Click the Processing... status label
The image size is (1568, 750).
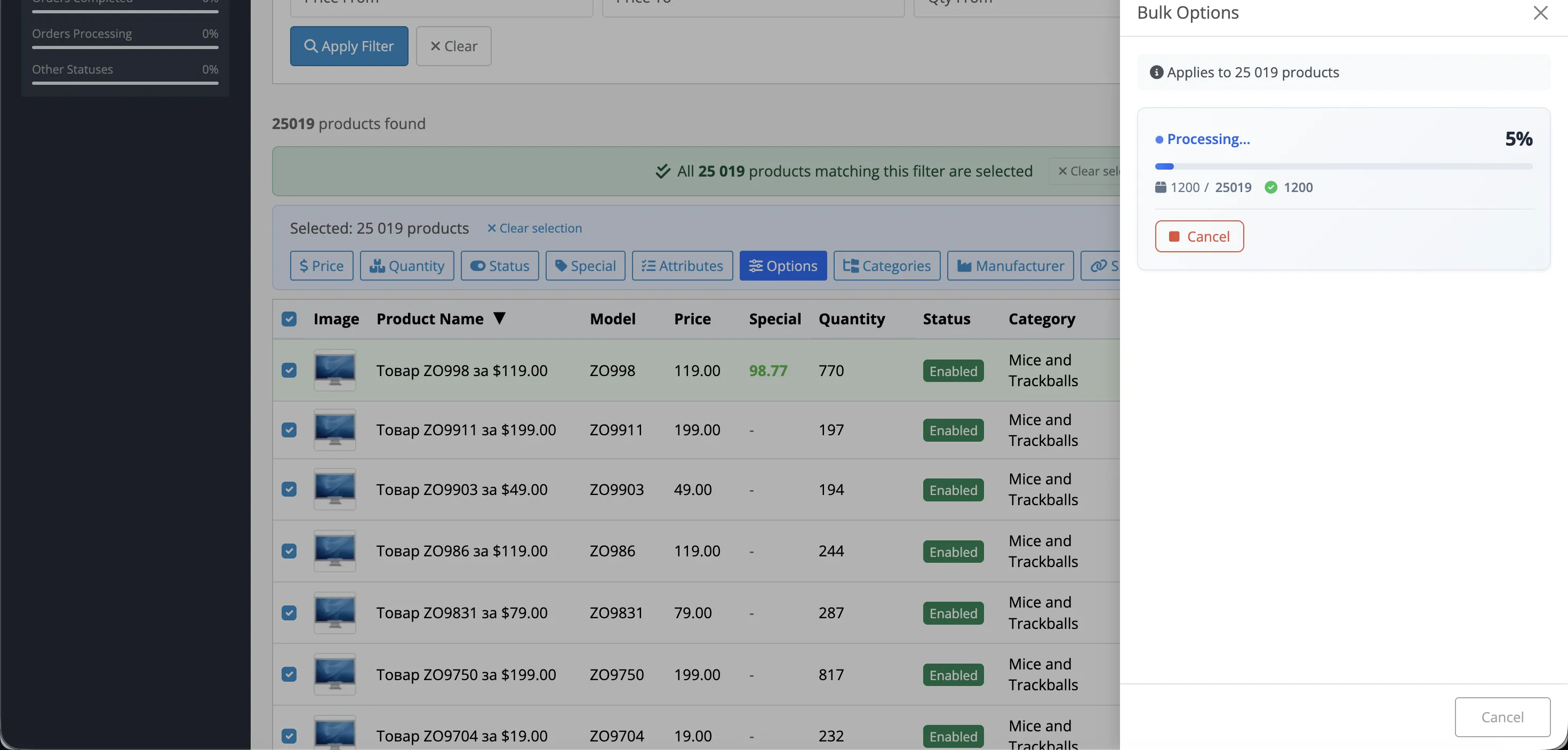1208,139
